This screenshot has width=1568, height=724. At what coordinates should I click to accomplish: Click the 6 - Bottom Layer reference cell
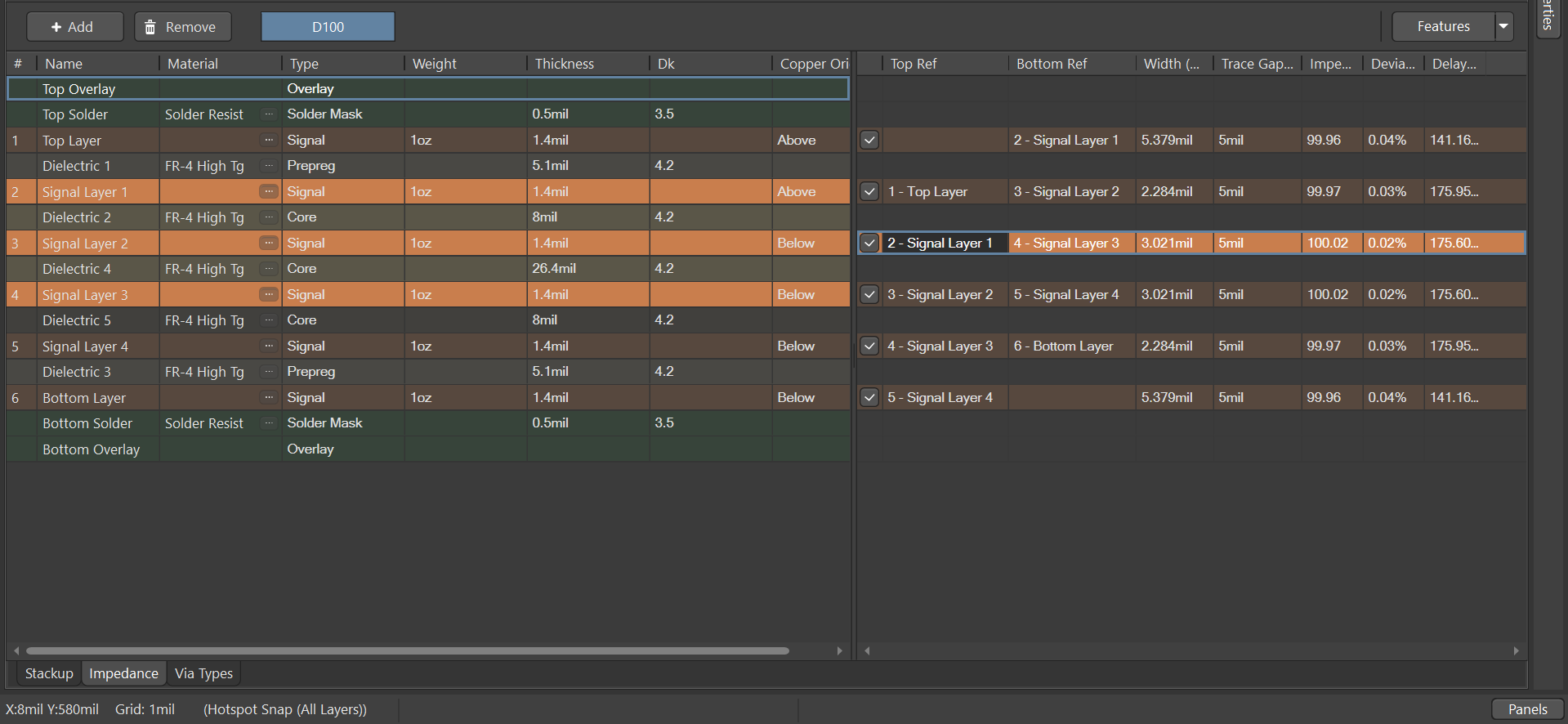coord(1071,346)
